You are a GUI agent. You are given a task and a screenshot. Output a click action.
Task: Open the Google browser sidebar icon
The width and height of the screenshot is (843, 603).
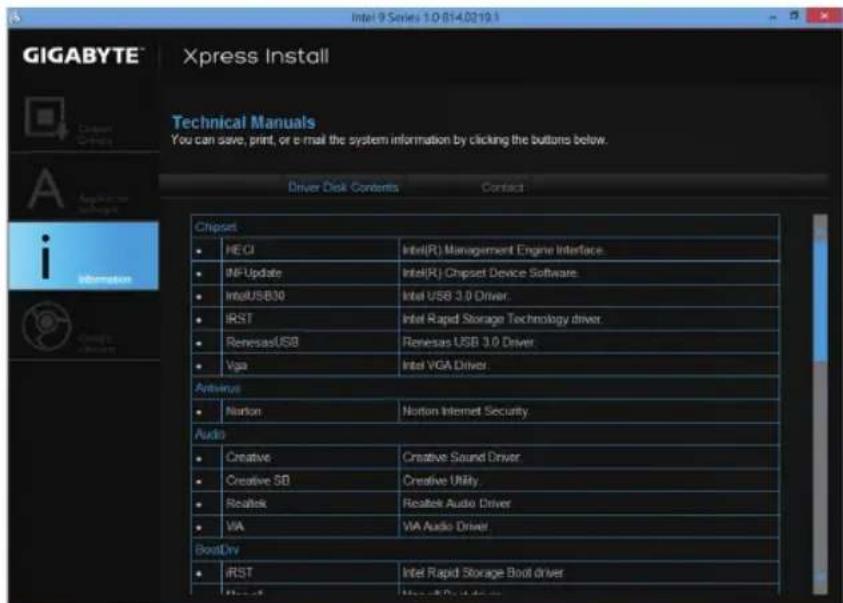(47, 326)
